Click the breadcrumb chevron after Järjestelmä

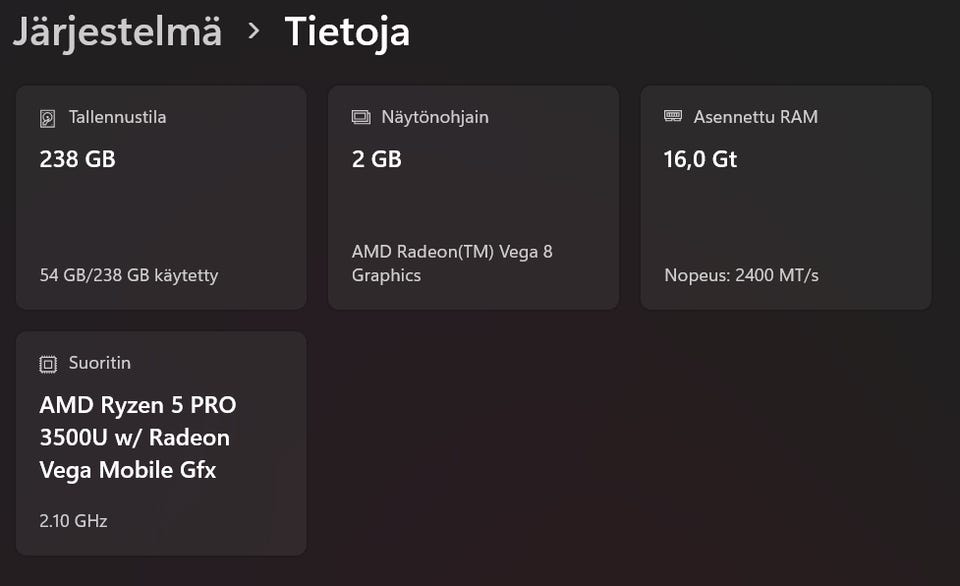(254, 31)
